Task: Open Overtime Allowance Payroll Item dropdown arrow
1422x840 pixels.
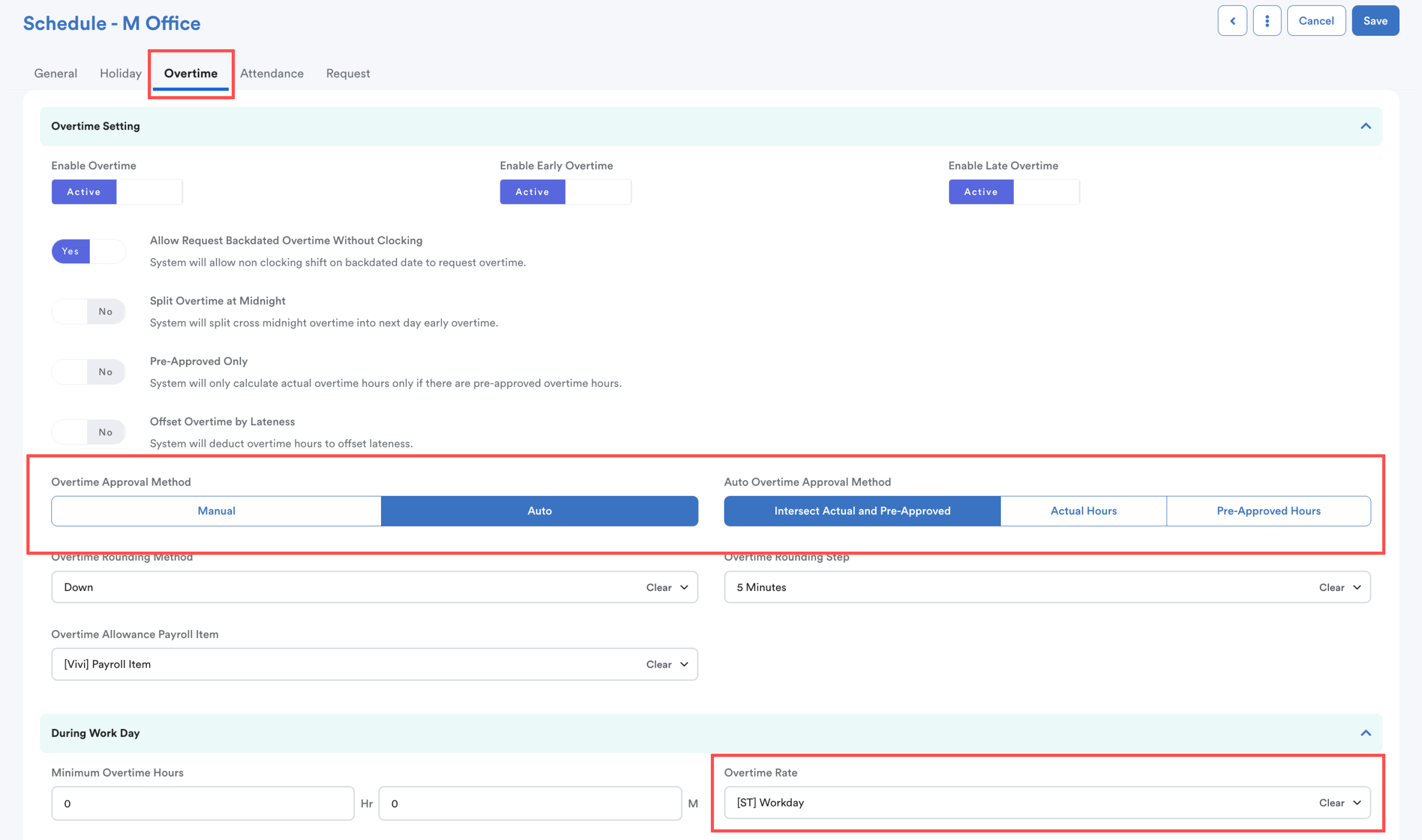Action: 684,665
